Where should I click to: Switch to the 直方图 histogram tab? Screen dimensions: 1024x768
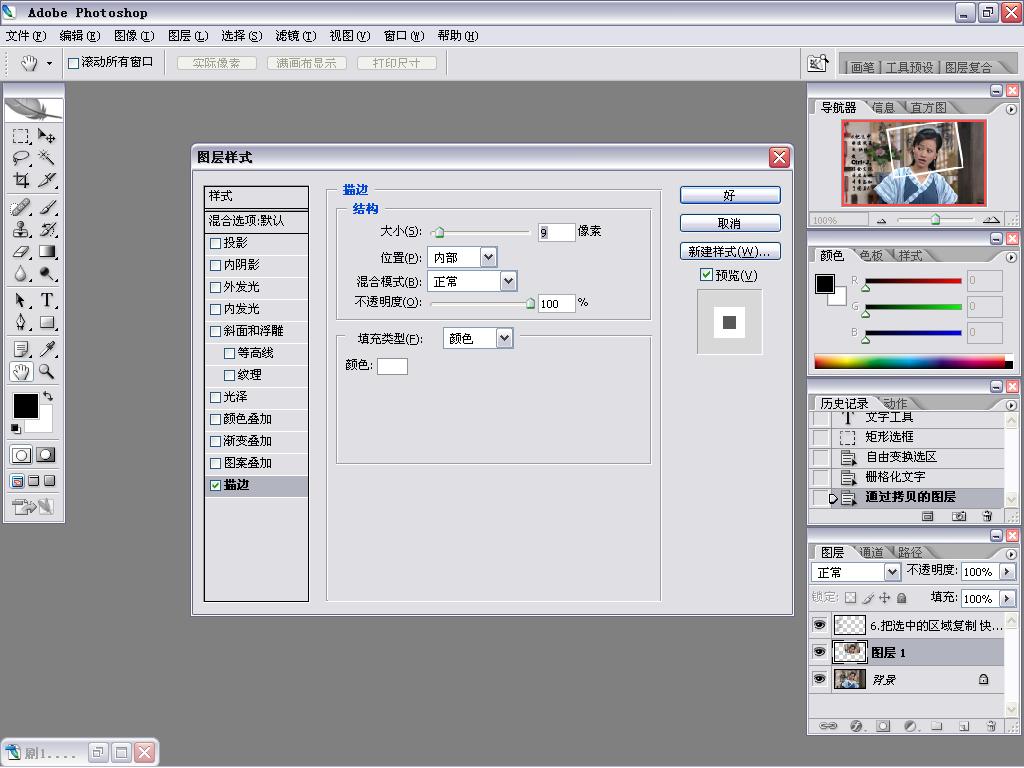click(x=928, y=107)
